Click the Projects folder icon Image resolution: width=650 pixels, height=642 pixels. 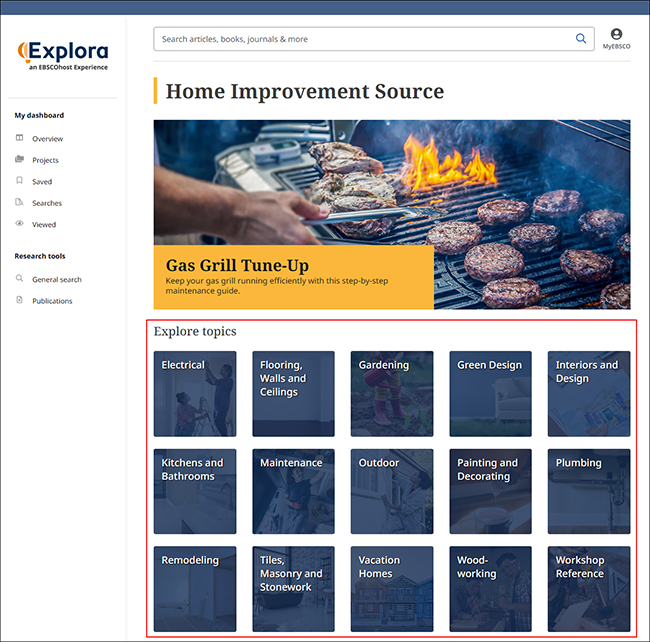click(19, 159)
